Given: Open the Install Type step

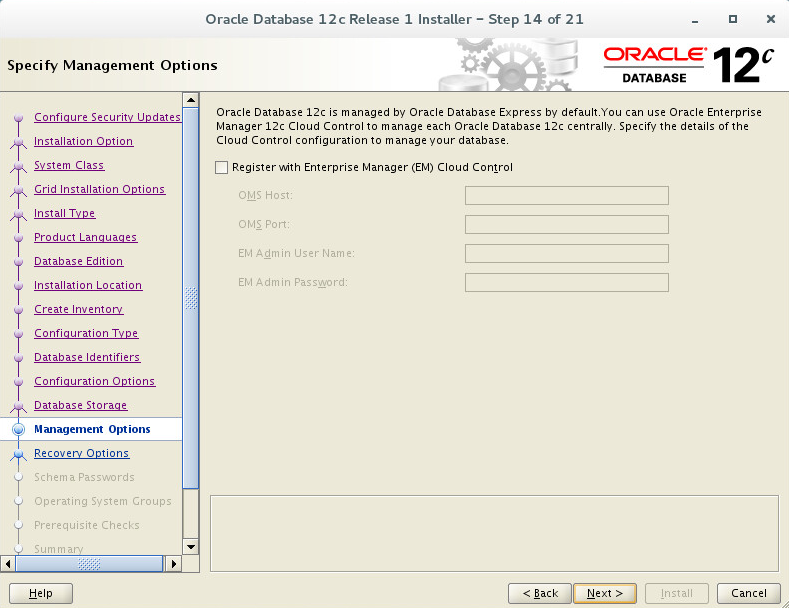Looking at the screenshot, I should click(64, 213).
